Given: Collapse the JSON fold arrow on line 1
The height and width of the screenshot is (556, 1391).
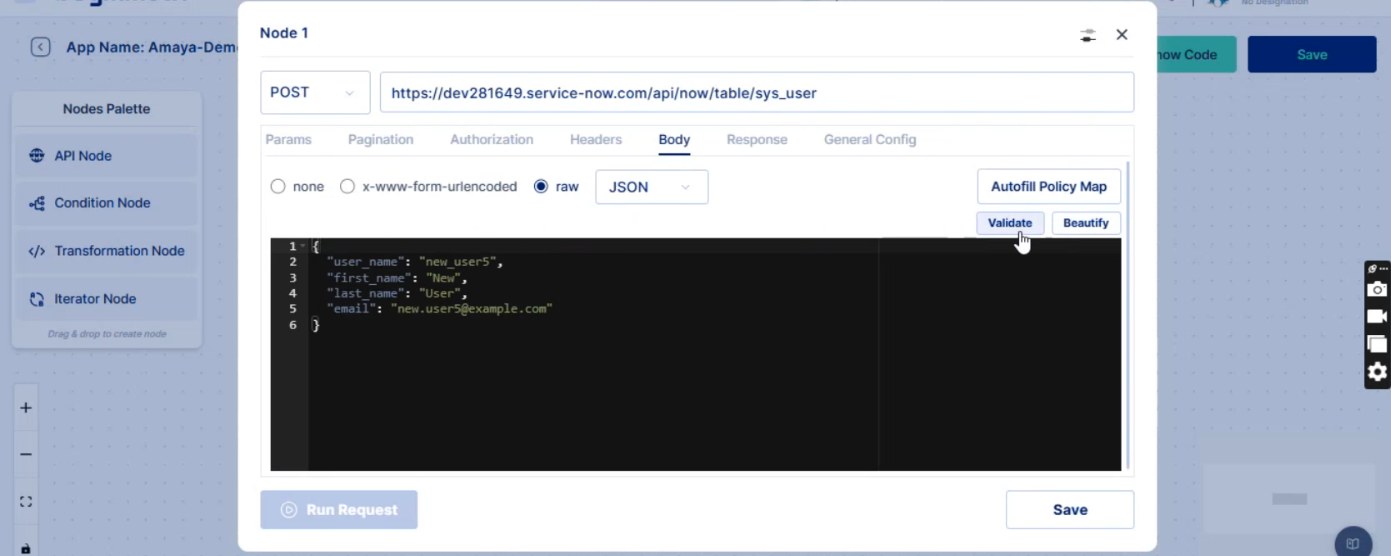Looking at the screenshot, I should point(302,246).
